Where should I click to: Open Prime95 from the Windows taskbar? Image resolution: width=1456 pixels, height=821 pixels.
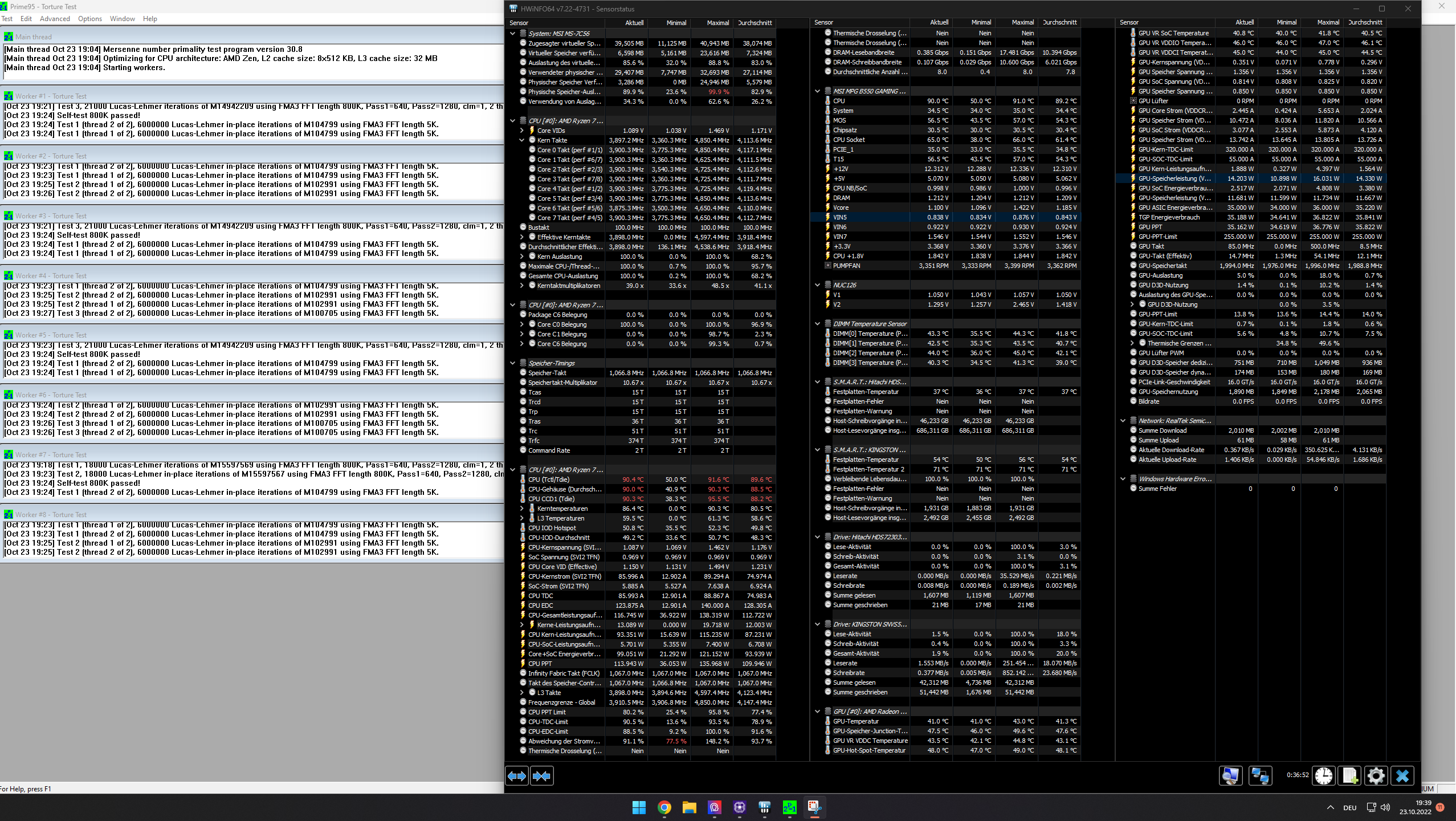click(x=789, y=807)
